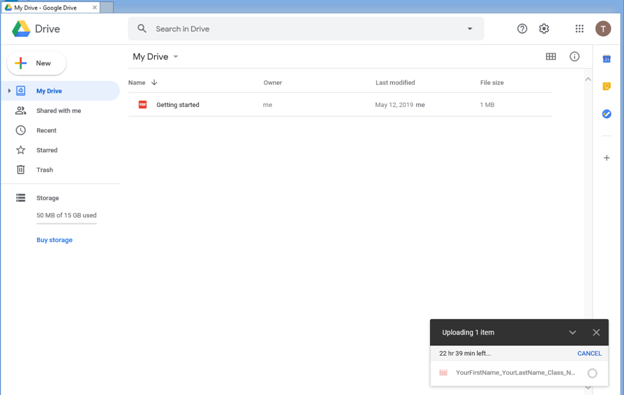624x395 pixels.
Task: Close the upload progress panel
Action: pyautogui.click(x=596, y=333)
